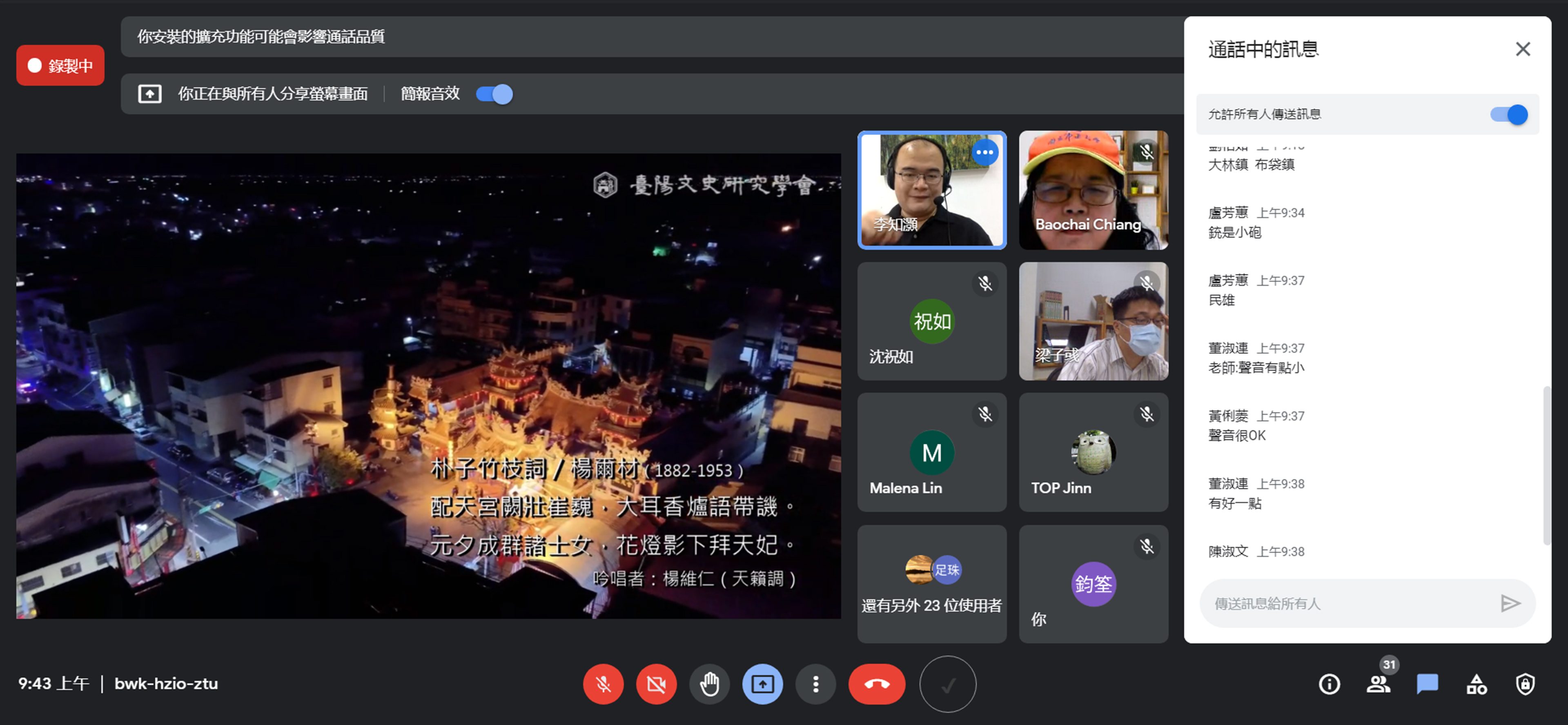
Task: Click the red recording indicator button
Action: tap(60, 66)
